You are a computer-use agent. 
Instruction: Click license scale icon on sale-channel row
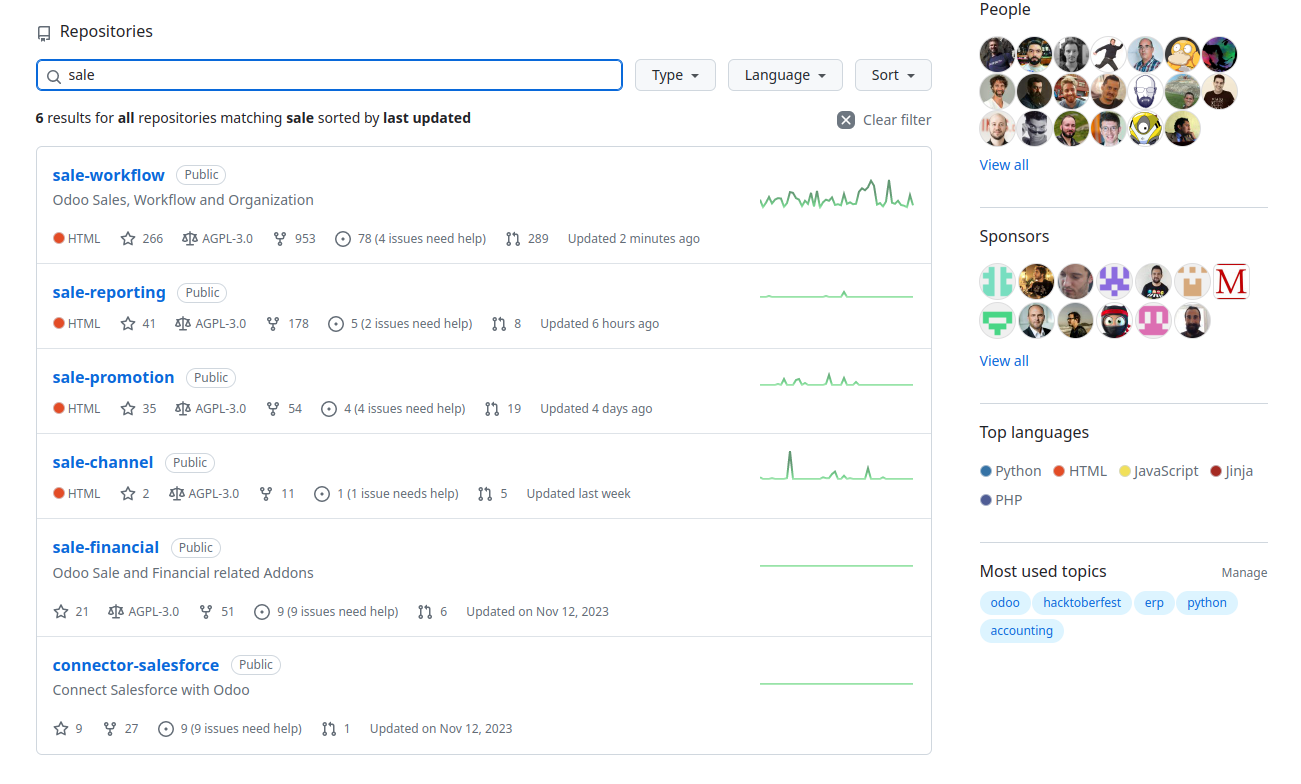click(177, 494)
